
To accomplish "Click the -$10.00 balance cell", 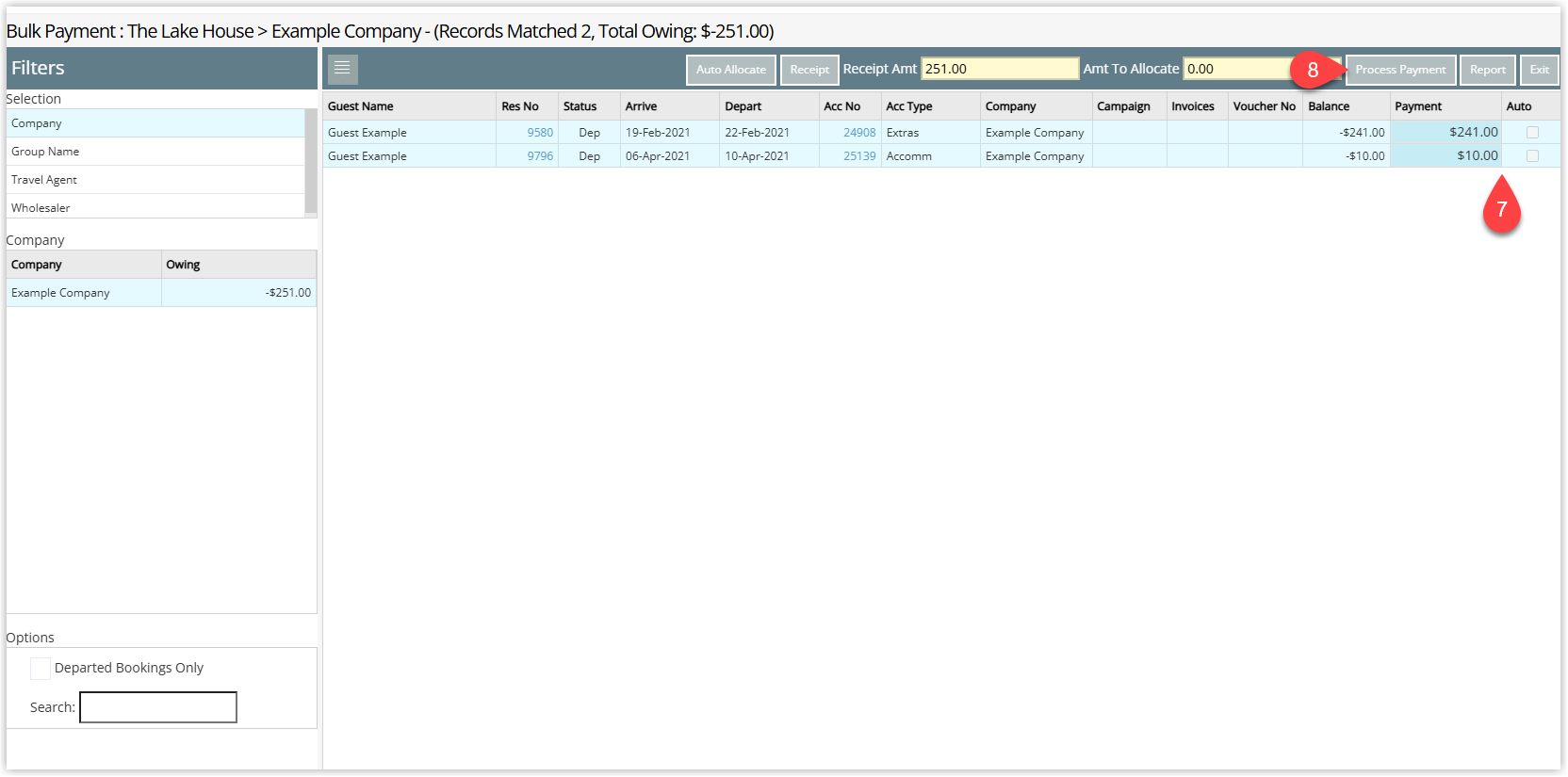I will coord(1347,156).
